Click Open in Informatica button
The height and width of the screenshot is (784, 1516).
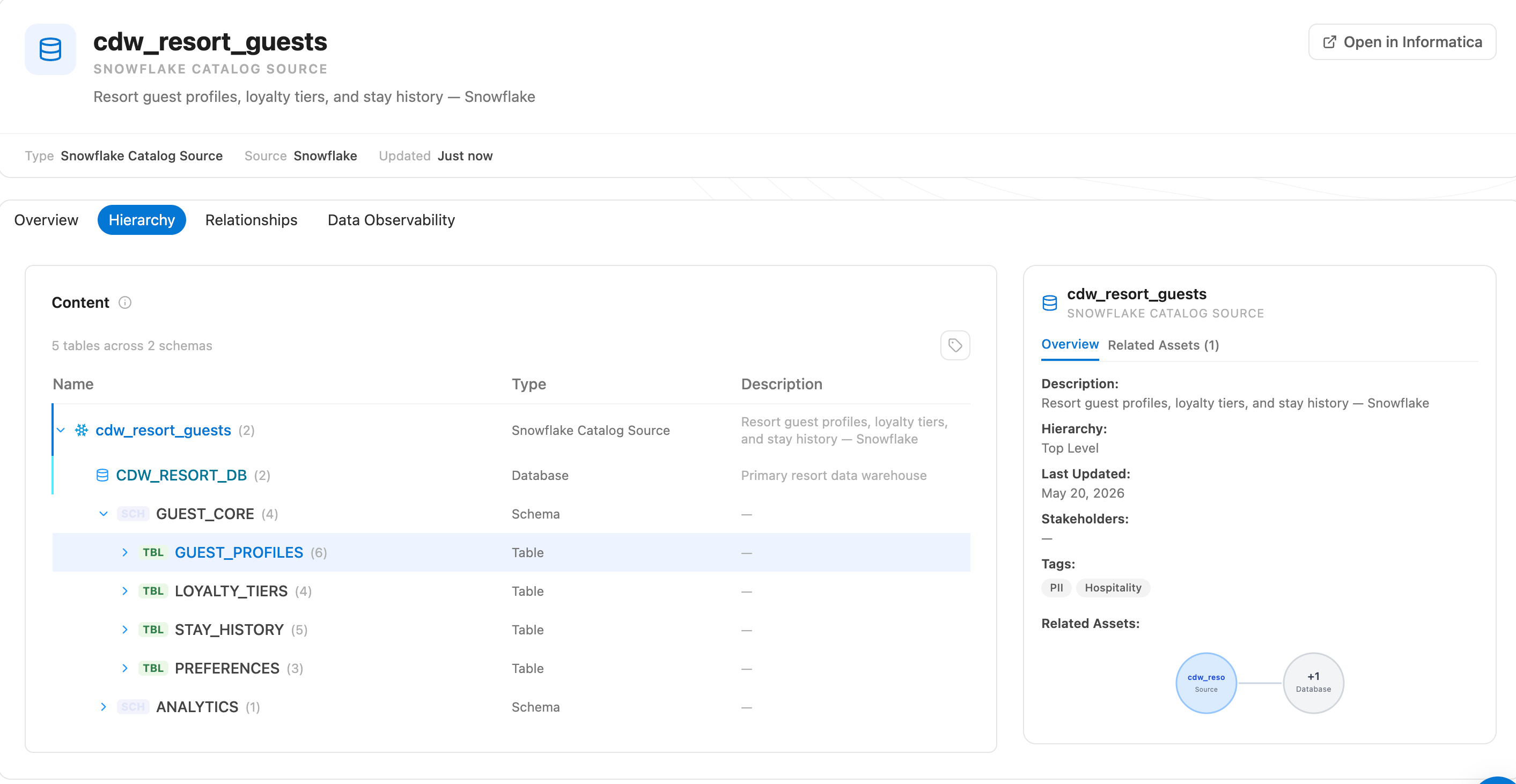1402,42
